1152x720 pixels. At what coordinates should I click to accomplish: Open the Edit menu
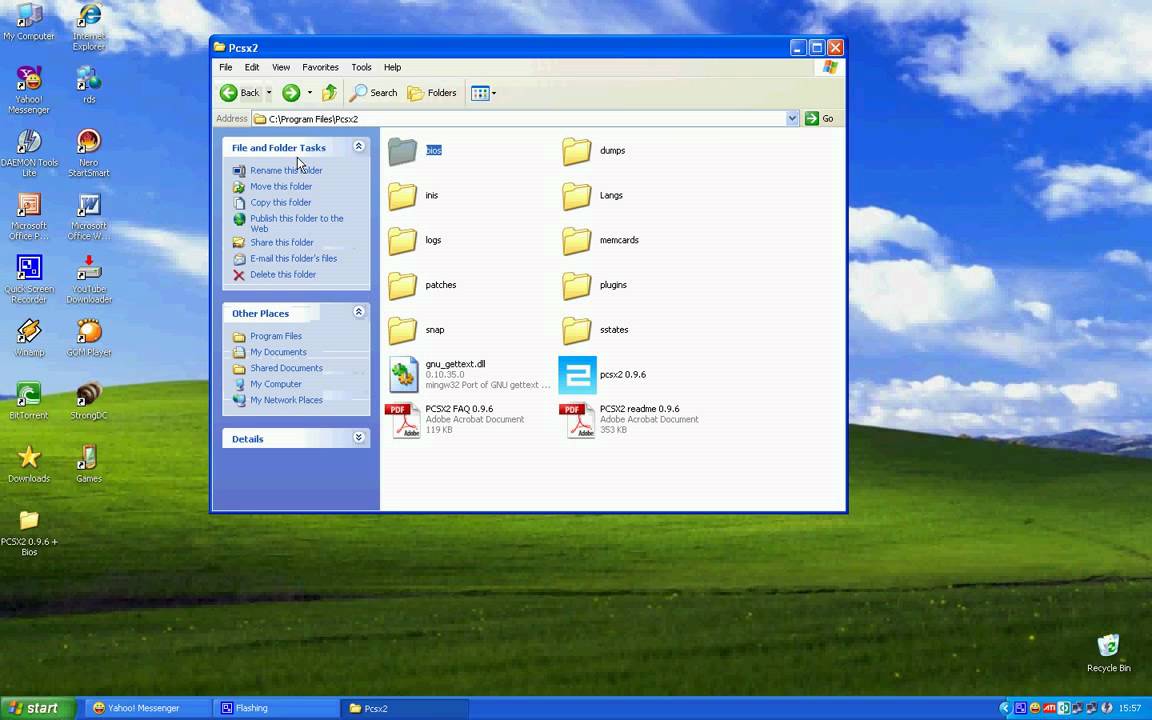tap(252, 67)
